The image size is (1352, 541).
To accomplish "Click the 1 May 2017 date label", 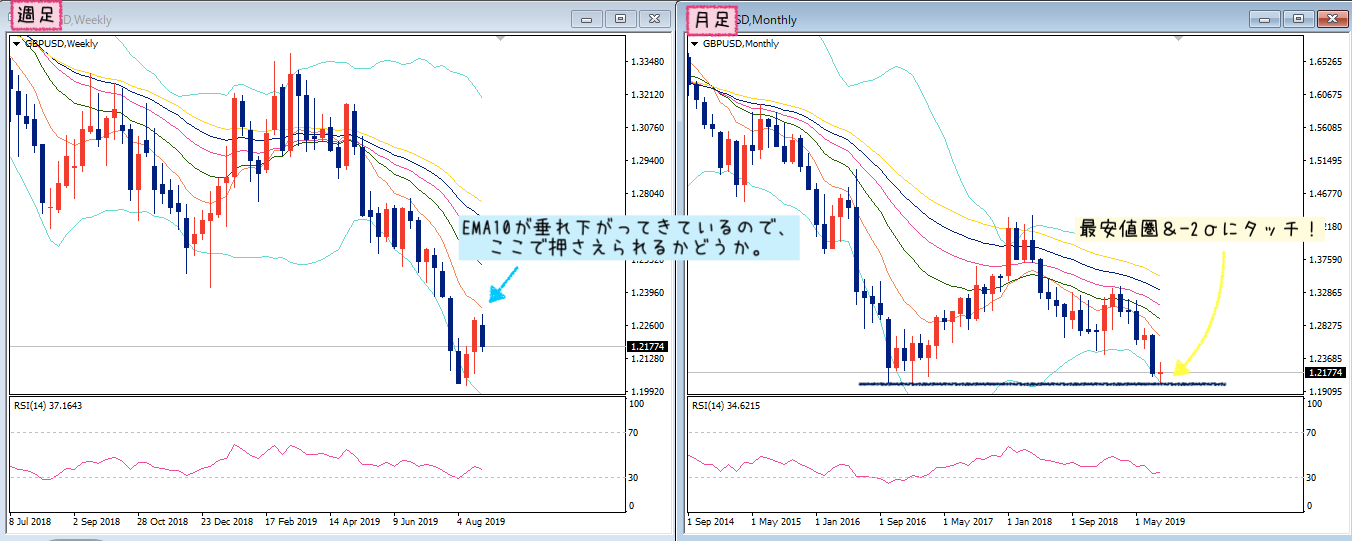I will pyautogui.click(x=967, y=522).
